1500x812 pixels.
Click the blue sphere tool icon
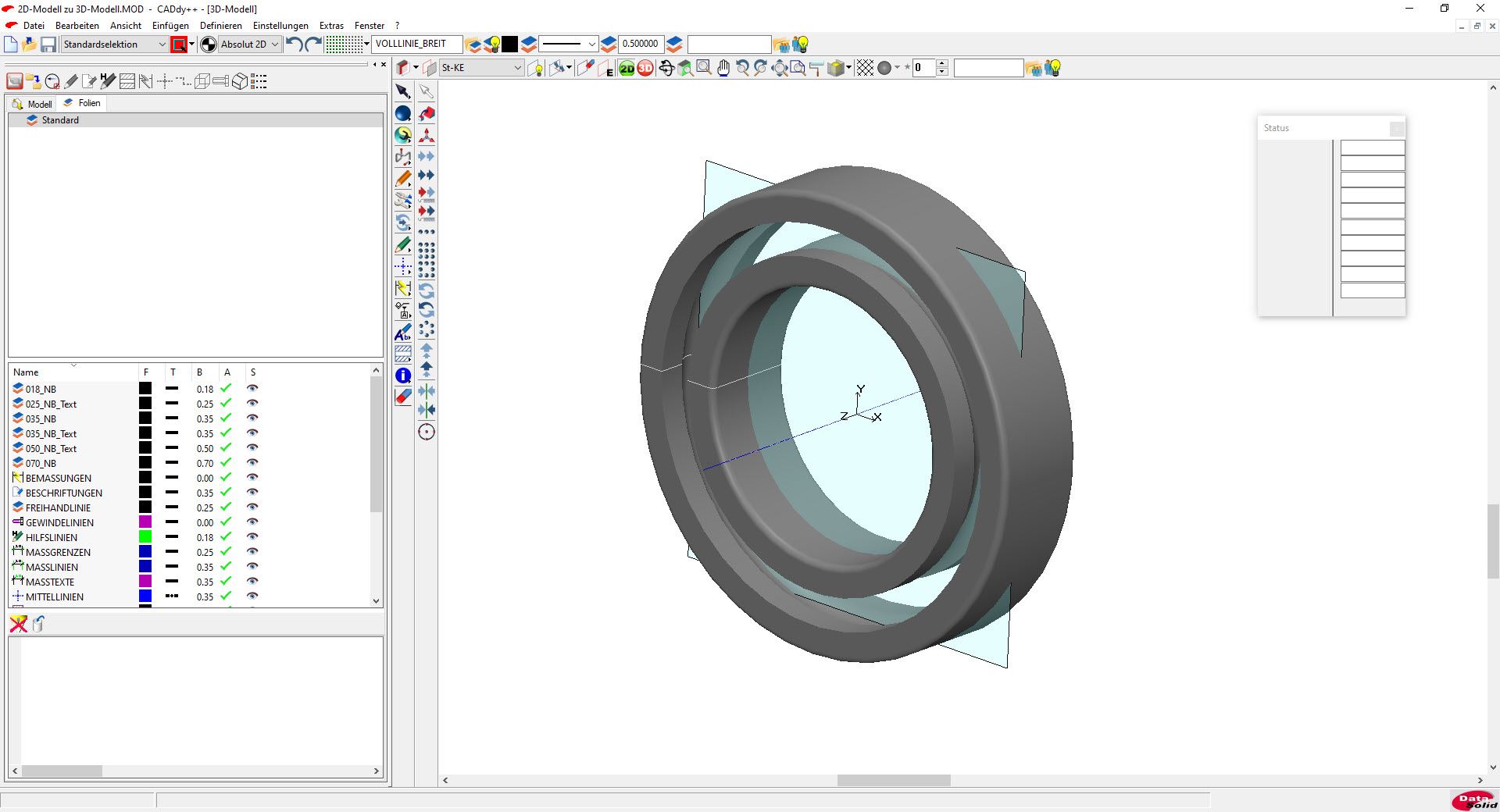(403, 114)
